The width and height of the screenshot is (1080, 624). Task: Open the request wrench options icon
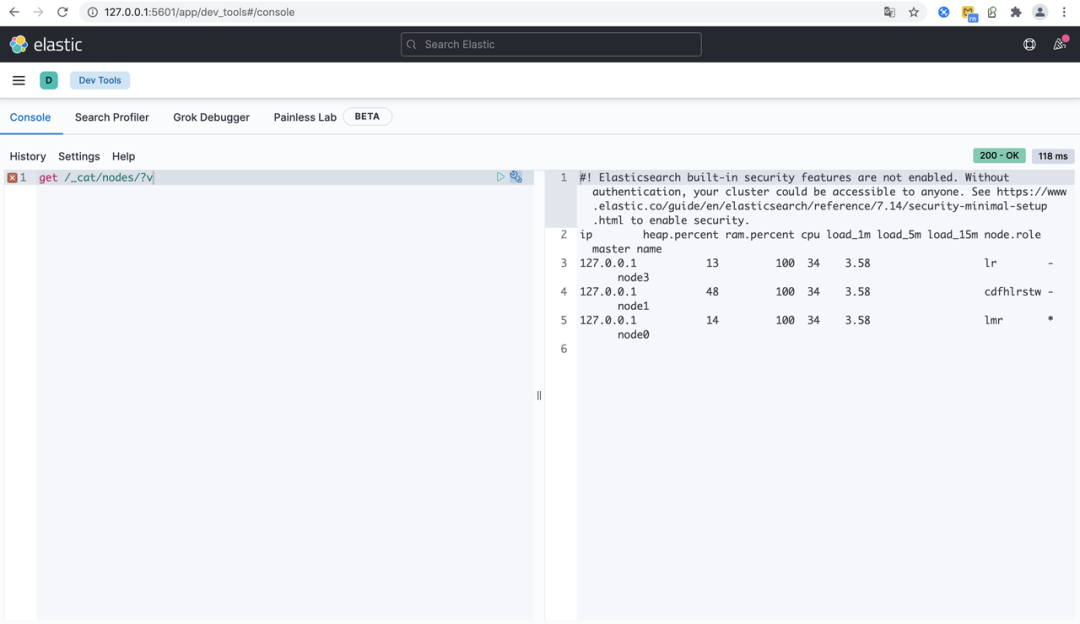(x=516, y=177)
